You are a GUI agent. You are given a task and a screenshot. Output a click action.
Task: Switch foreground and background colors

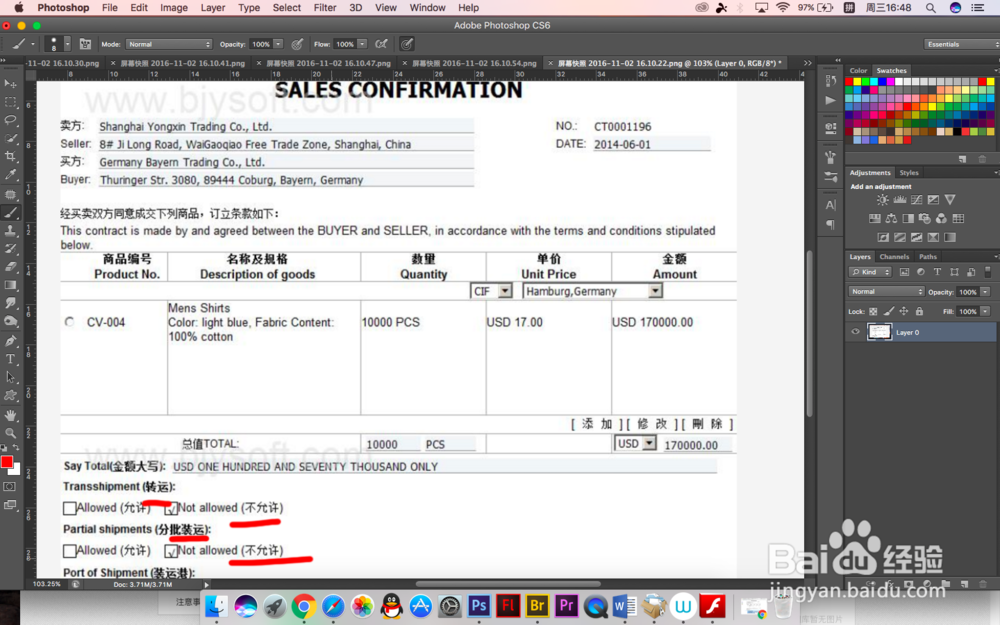15,448
